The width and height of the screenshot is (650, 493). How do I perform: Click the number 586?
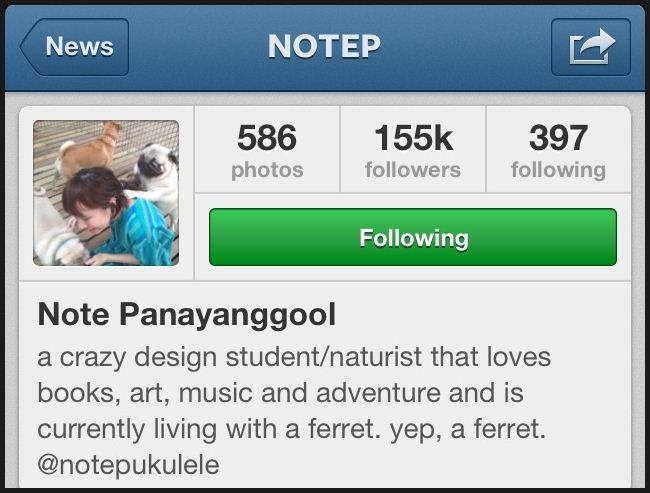(x=267, y=138)
